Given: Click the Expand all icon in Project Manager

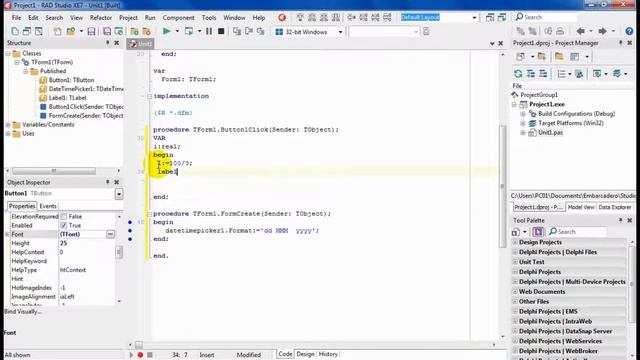Looking at the screenshot, I should click(531, 74).
